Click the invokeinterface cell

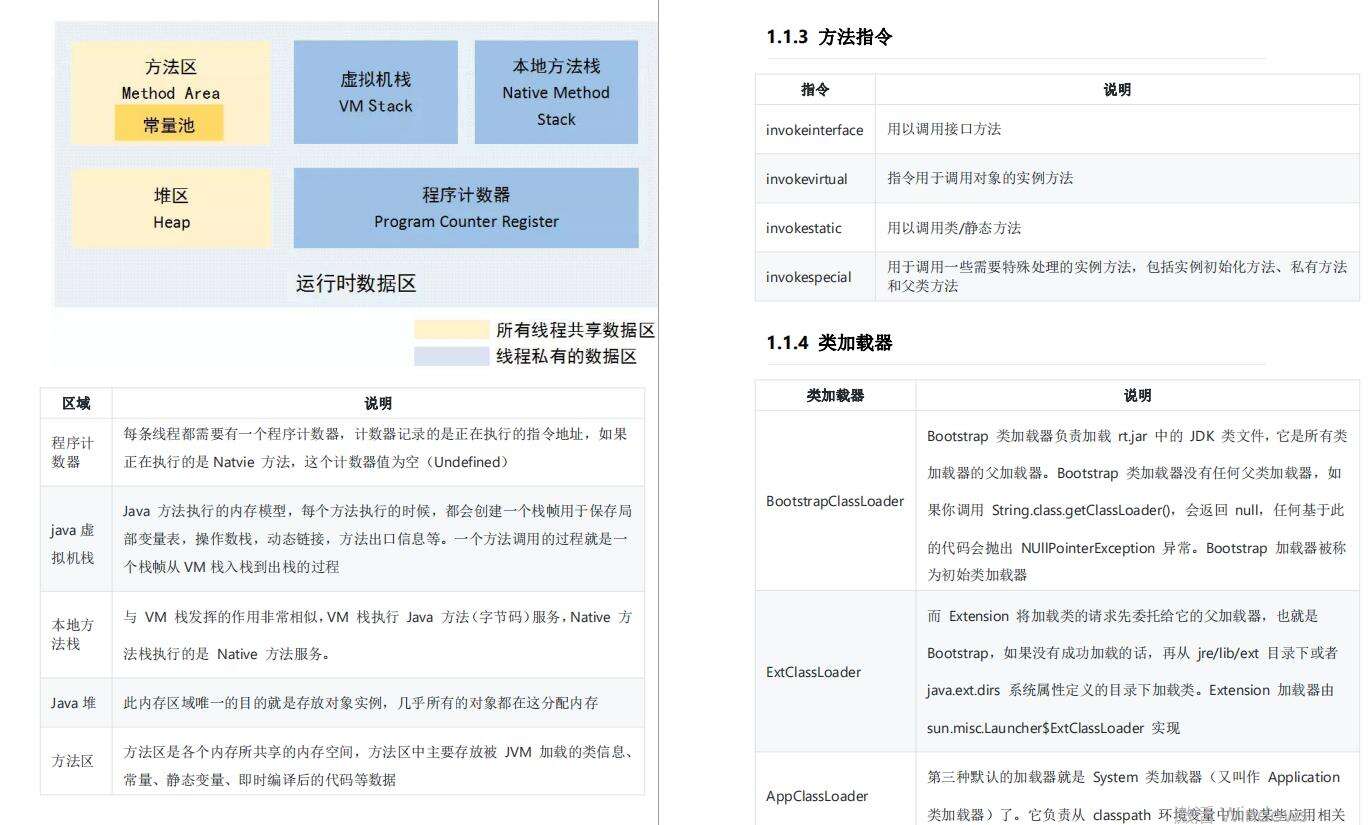(815, 130)
